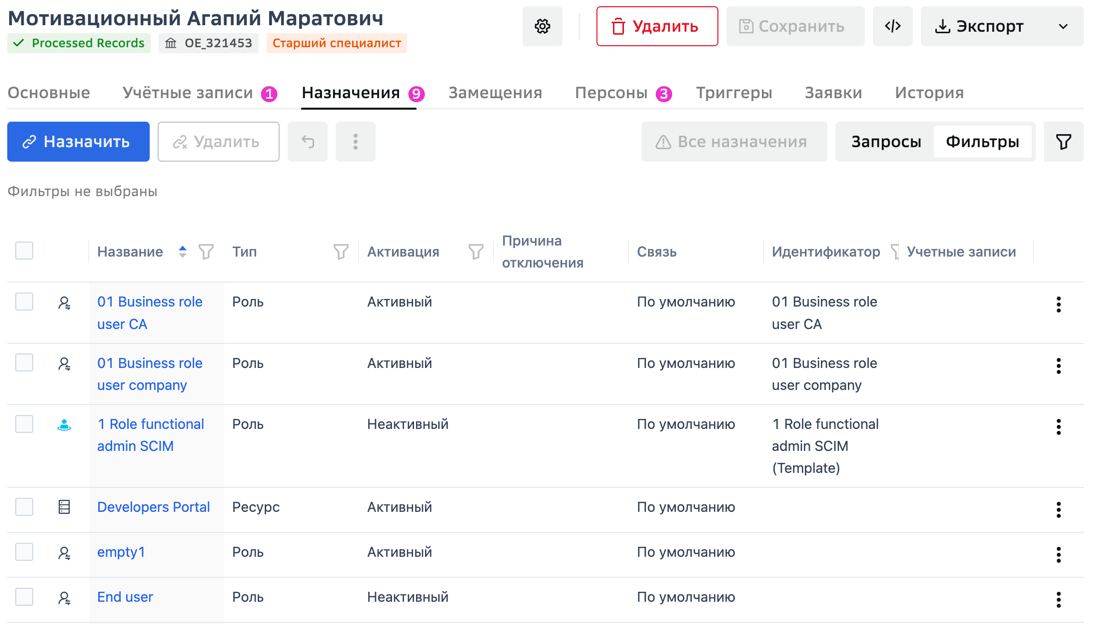The width and height of the screenshot is (1096, 624).
Task: Open row menu for 1 Role functional admin SCIM
Action: [x=1058, y=427]
